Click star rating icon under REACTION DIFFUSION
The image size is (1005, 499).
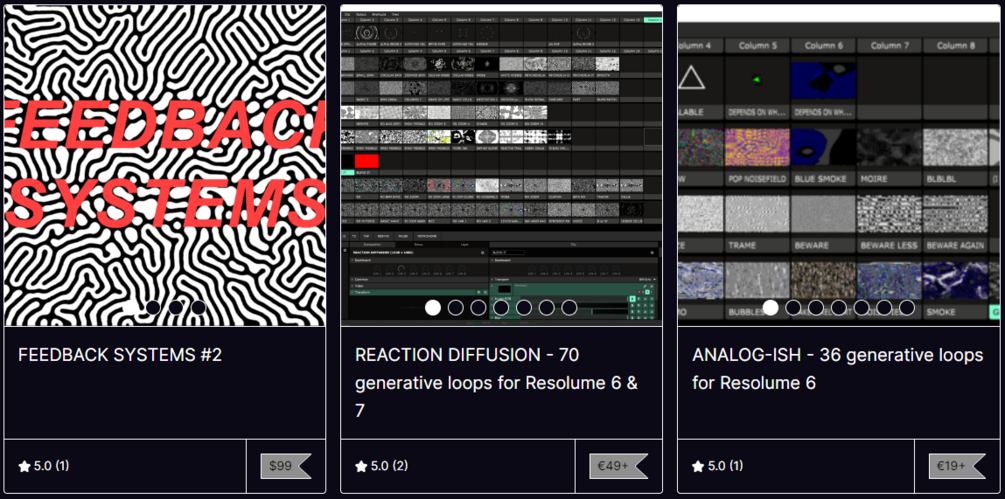361,466
